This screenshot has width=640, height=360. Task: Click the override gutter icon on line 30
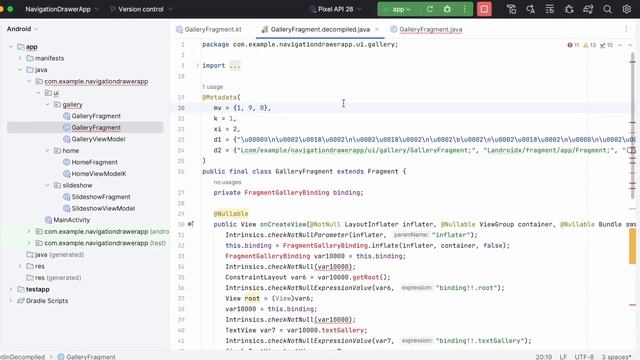click(x=191, y=224)
